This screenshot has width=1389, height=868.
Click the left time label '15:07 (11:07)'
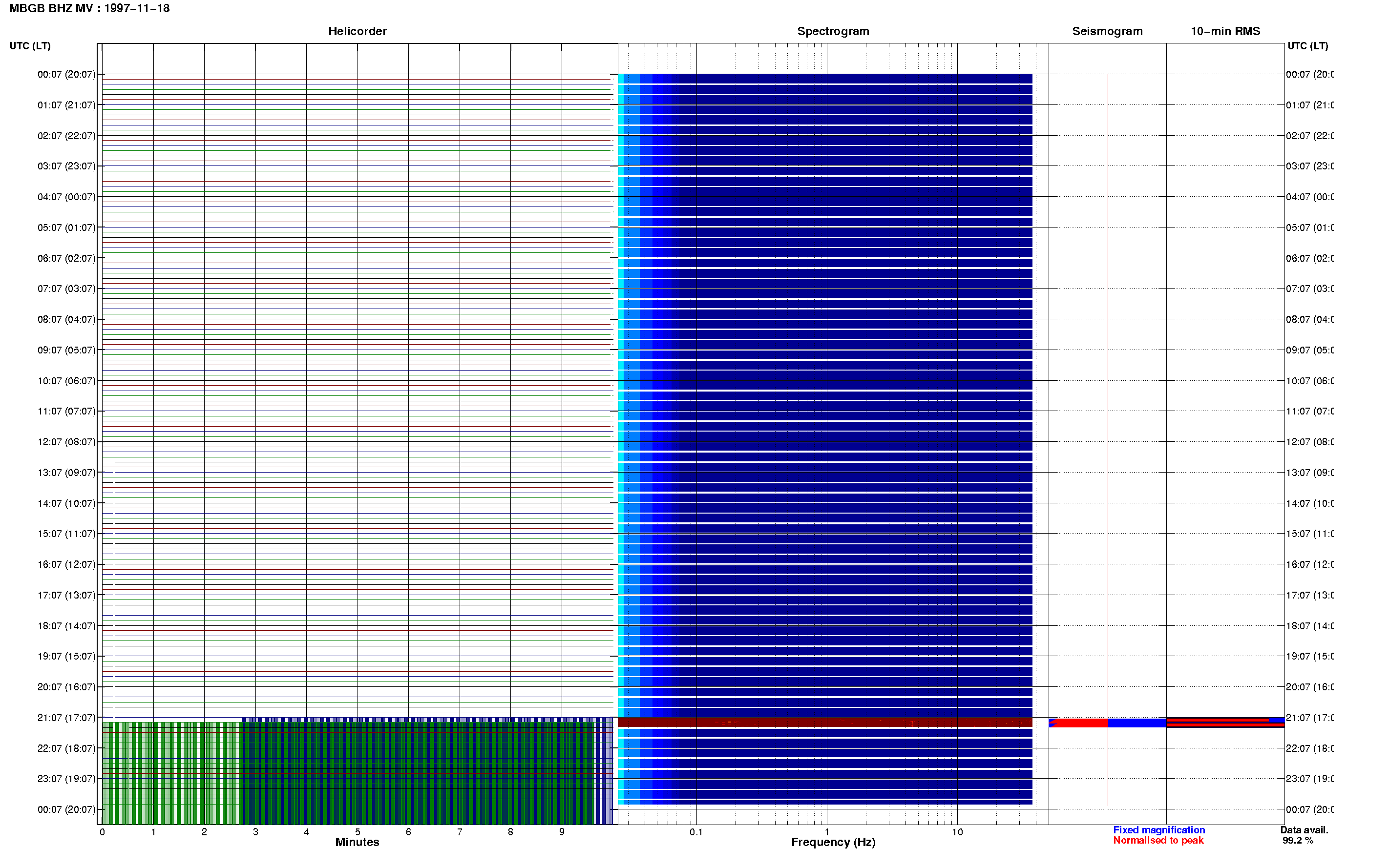(x=66, y=534)
